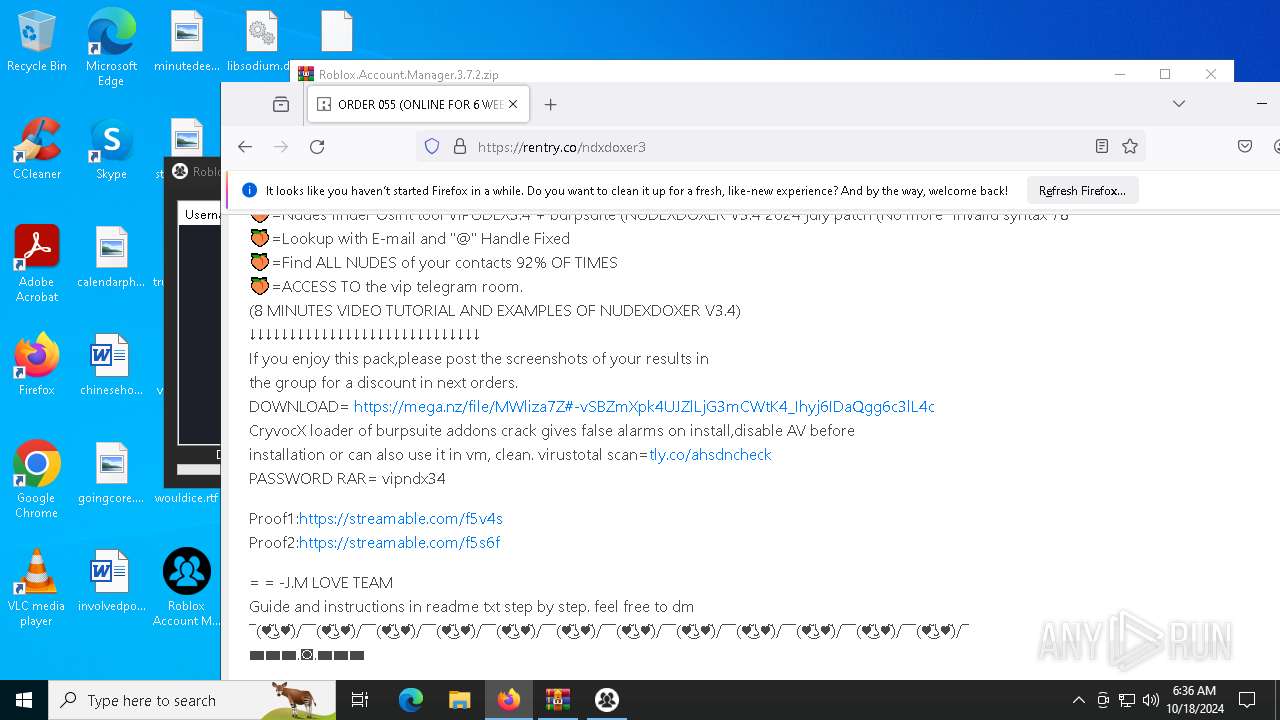Click Refresh Firefox button
Screen dimensions: 1280x720
point(1082,191)
